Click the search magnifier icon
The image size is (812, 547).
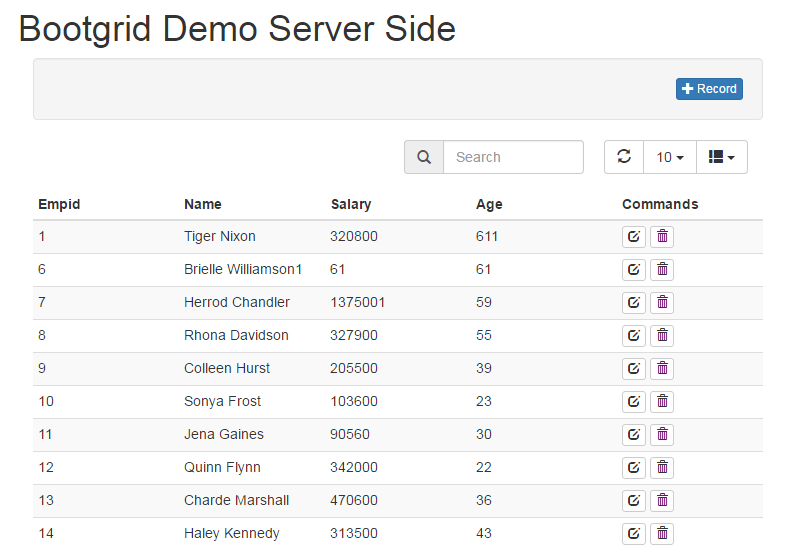click(x=424, y=157)
